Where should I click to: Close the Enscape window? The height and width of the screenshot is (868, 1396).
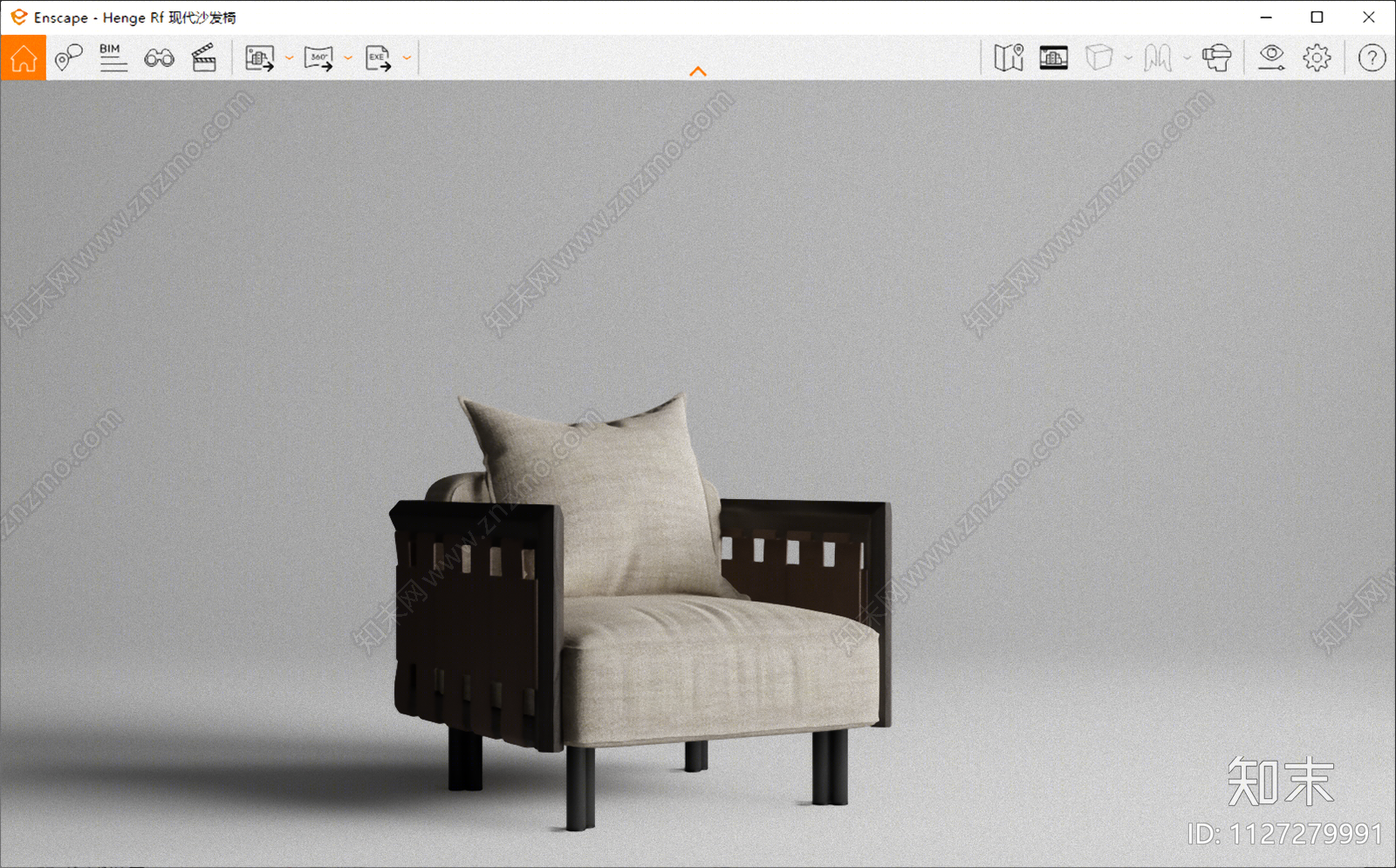1369,17
